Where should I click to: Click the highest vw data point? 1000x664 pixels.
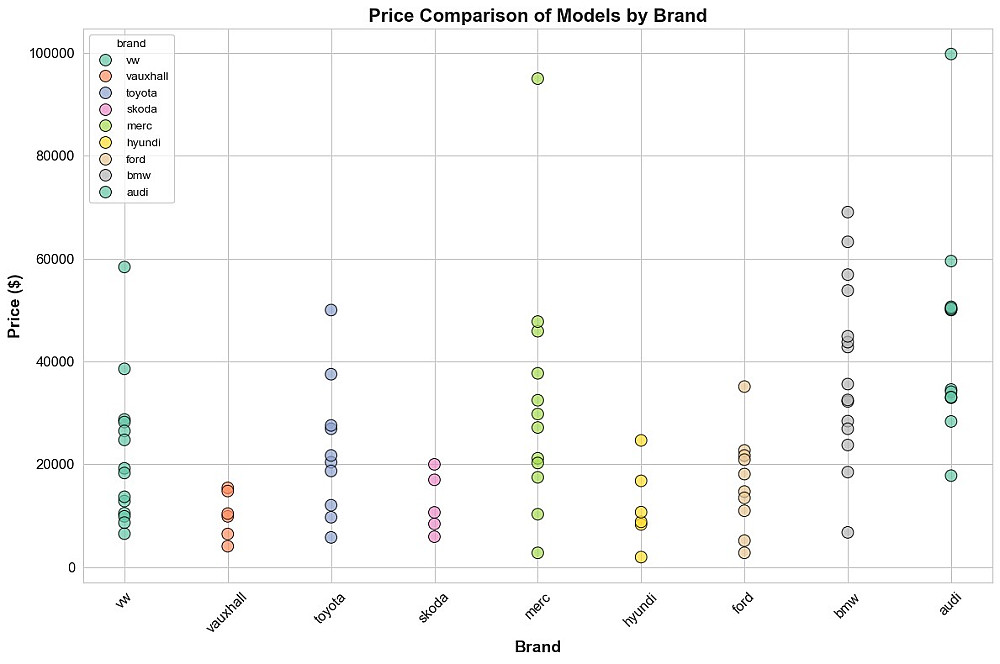[x=124, y=267]
